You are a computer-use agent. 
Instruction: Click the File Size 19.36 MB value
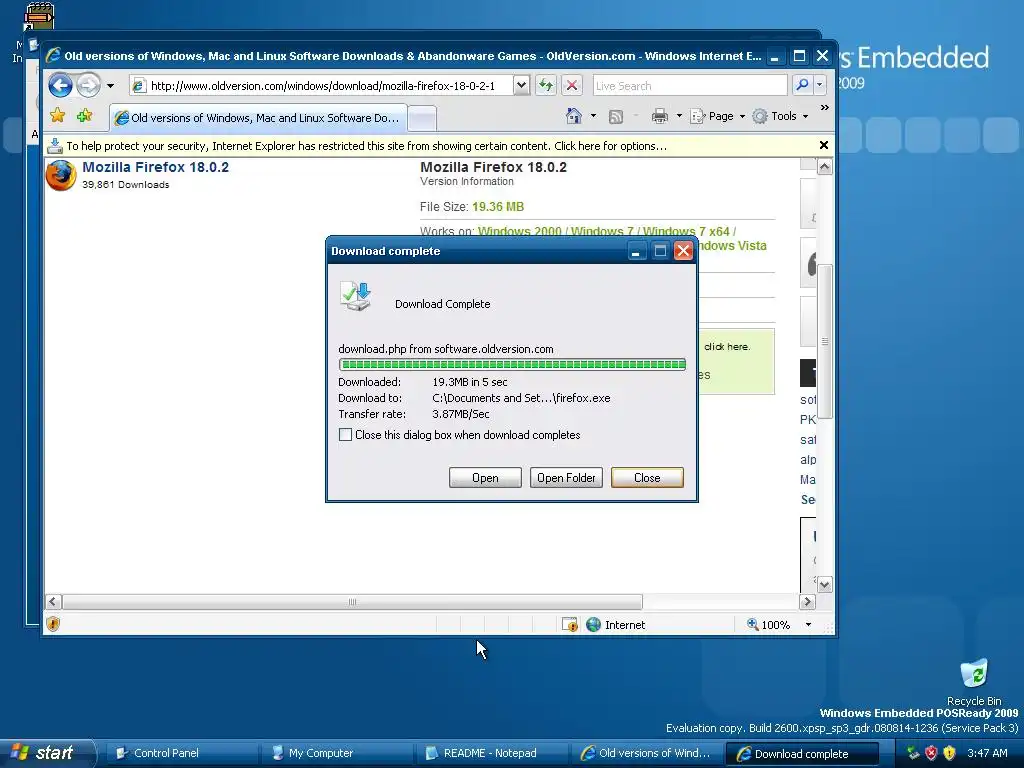498,207
